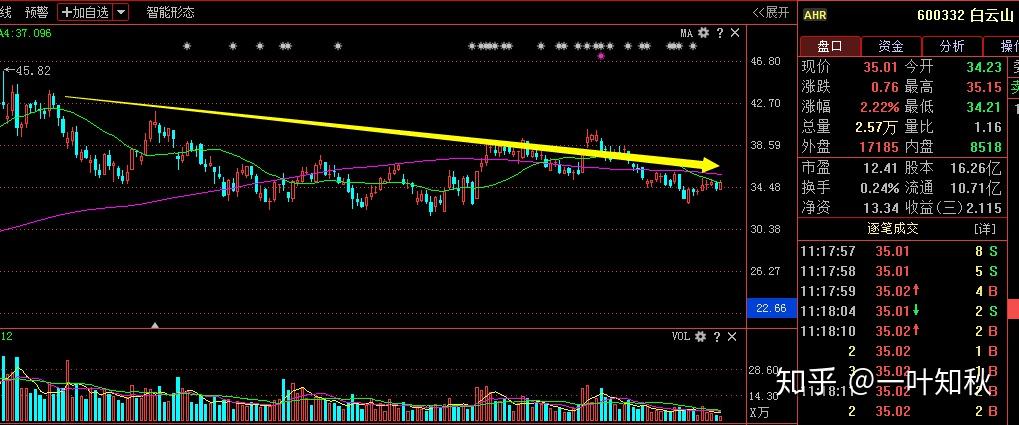The width and height of the screenshot is (1019, 425).
Task: Click MA indicator help question mark
Action: click(x=719, y=33)
